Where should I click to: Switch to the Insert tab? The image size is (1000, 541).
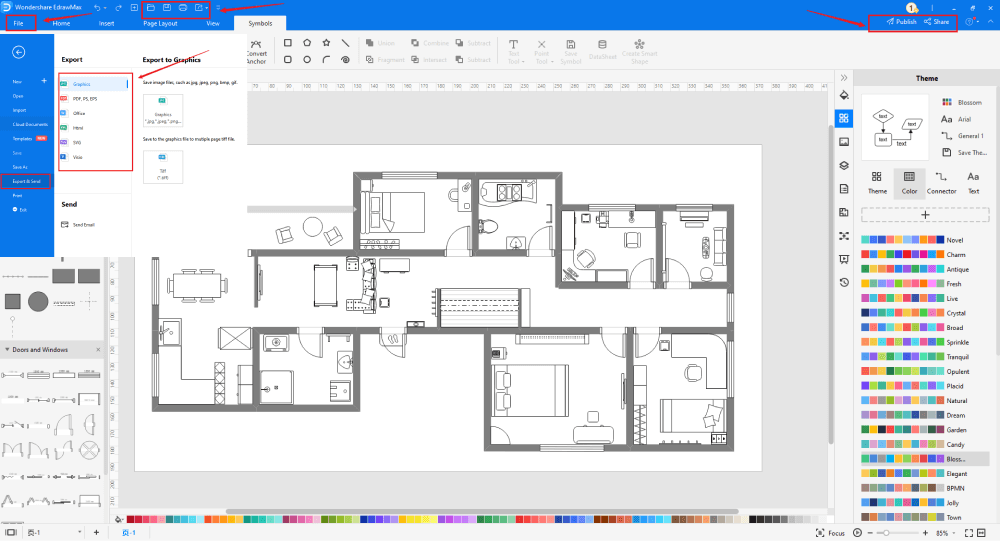107,23
